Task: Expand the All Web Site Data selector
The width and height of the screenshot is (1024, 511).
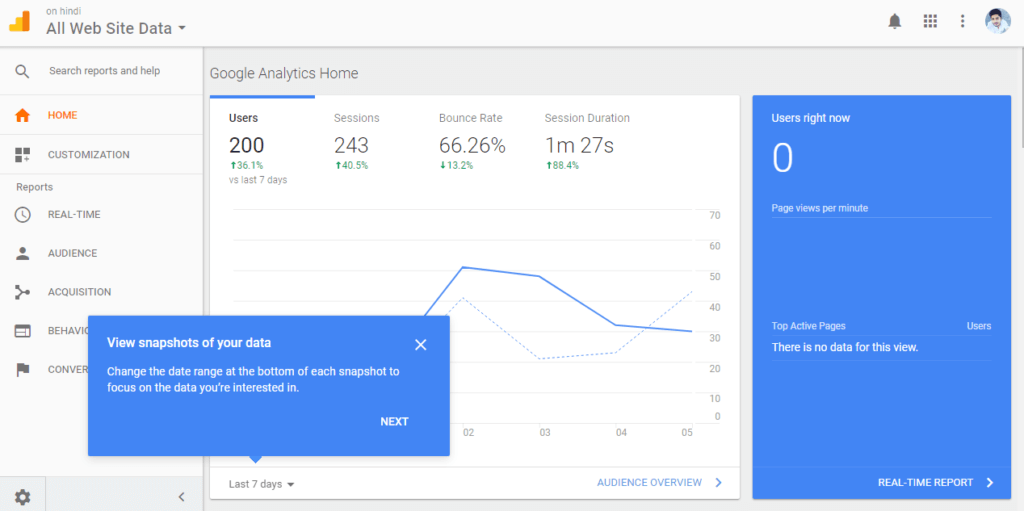Action: click(x=116, y=28)
